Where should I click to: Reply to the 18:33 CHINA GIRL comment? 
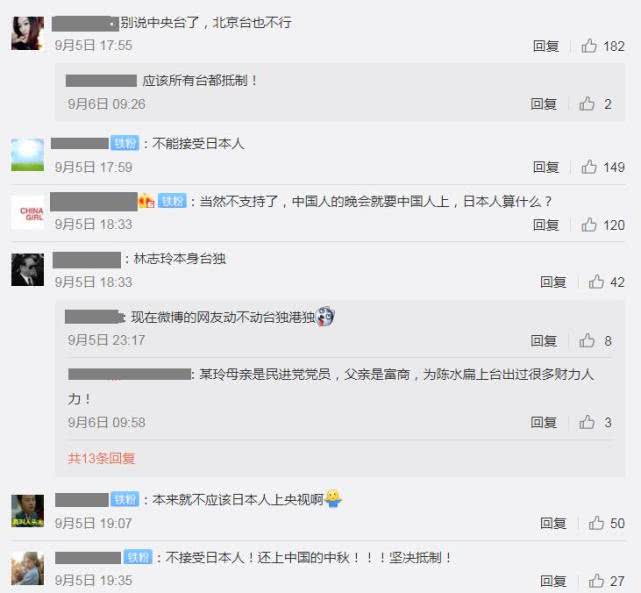pyautogui.click(x=546, y=225)
